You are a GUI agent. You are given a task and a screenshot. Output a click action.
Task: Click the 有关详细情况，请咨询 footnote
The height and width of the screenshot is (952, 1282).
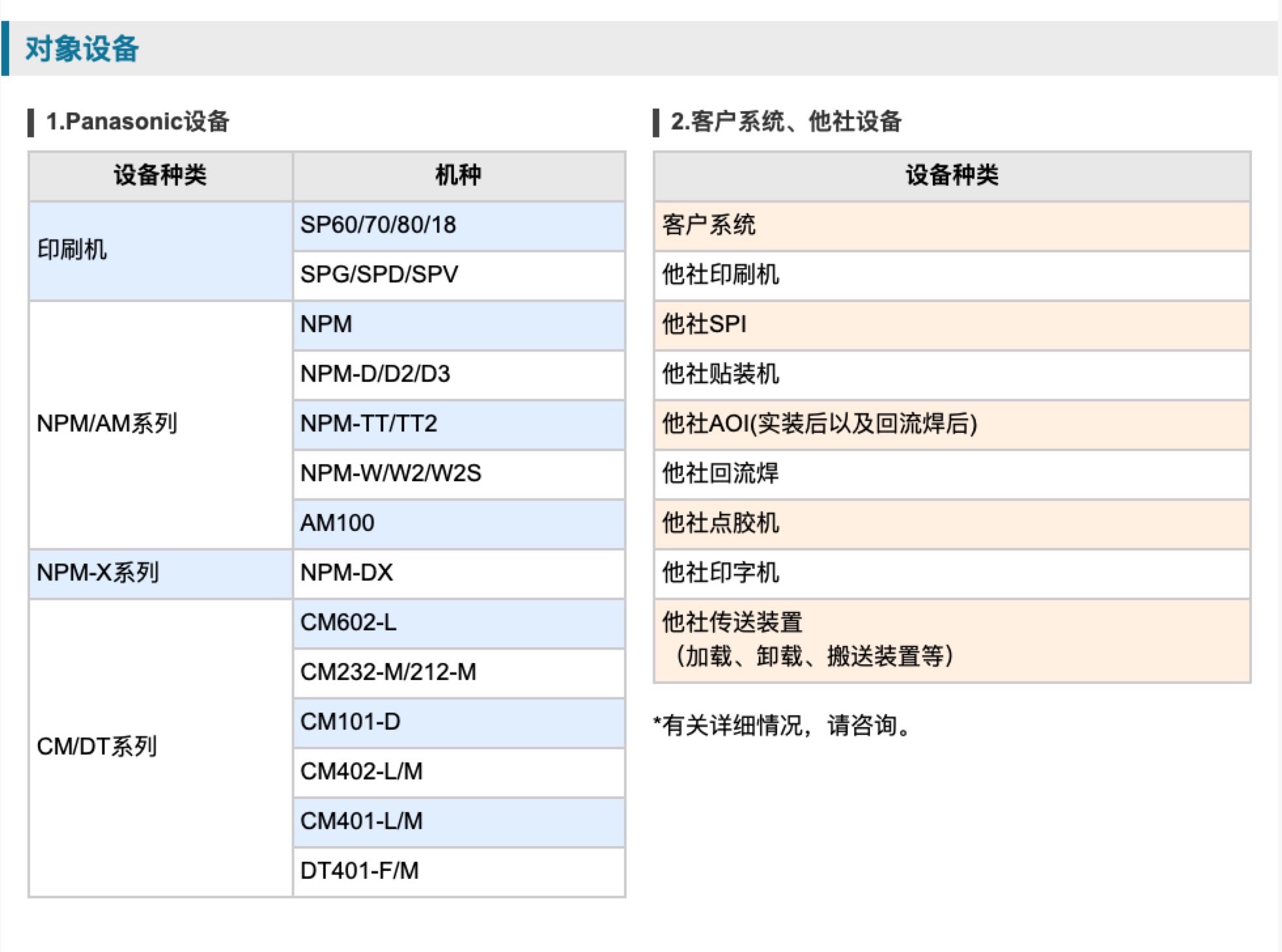(782, 726)
